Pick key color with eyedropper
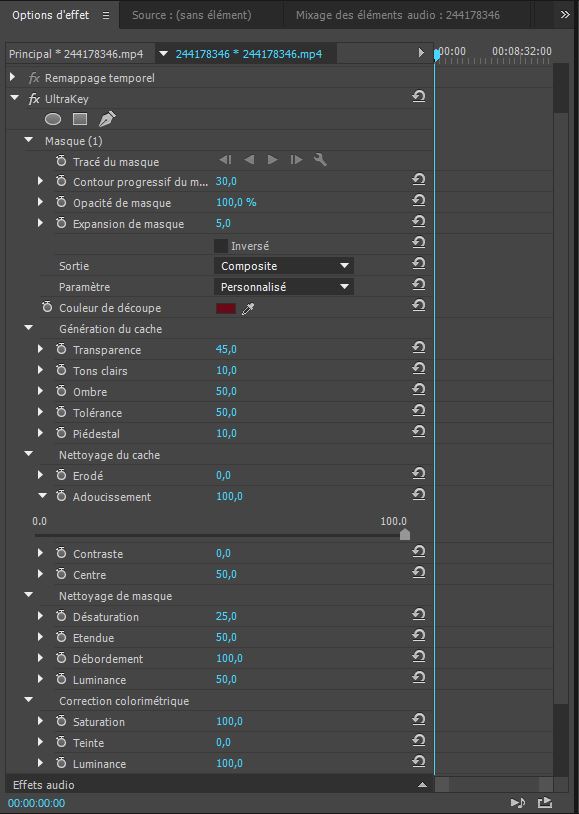579x814 pixels. click(248, 309)
